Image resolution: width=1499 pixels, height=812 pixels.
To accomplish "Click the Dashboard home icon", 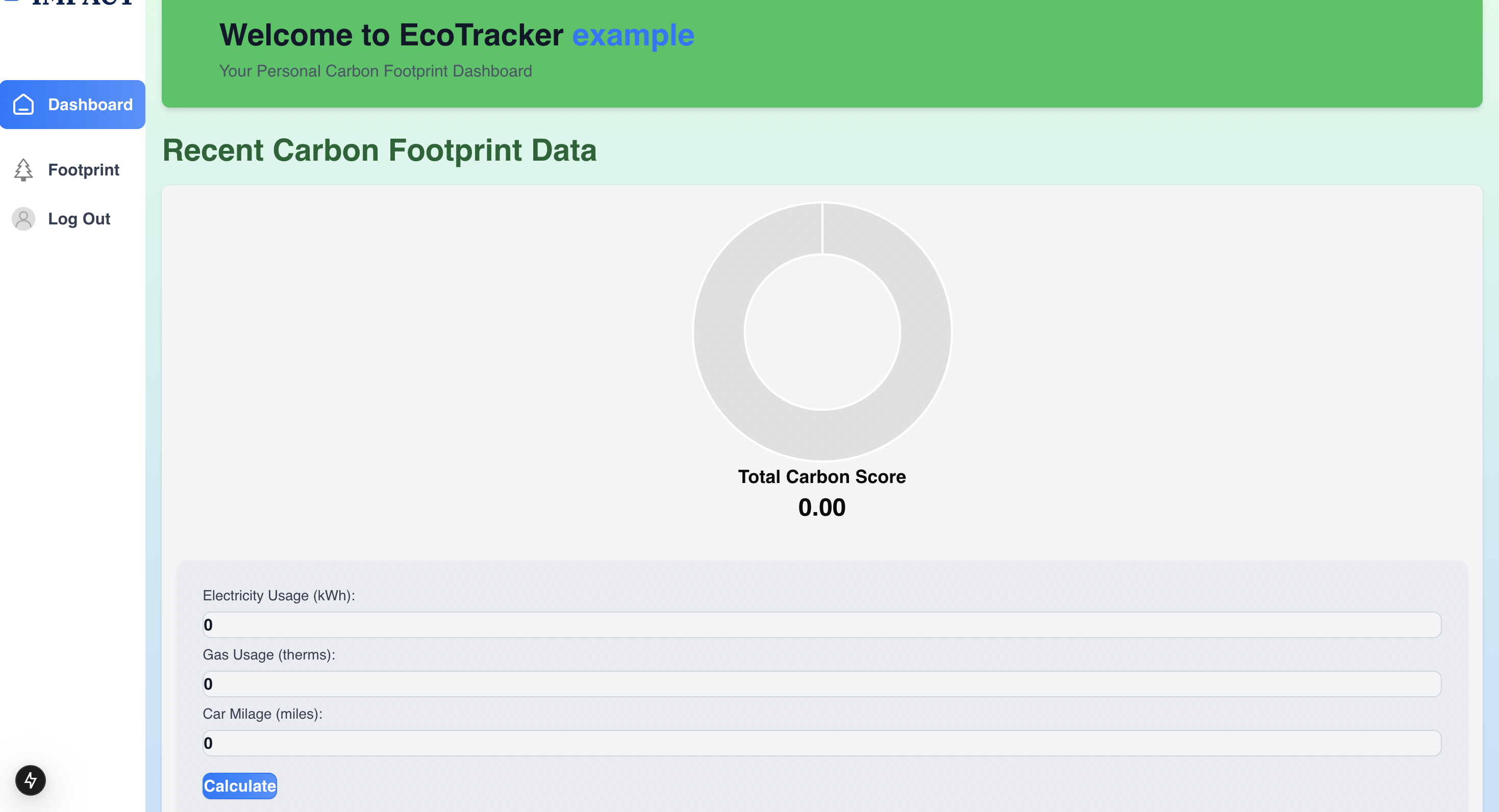I will 23,105.
